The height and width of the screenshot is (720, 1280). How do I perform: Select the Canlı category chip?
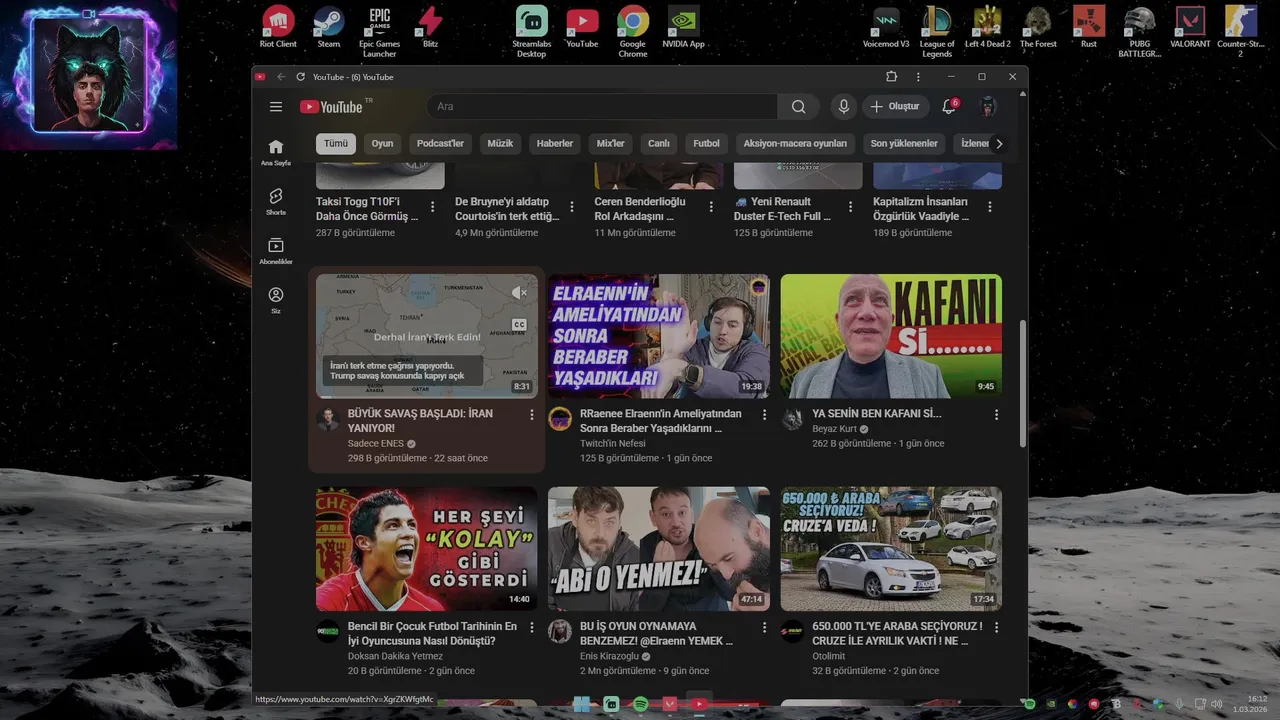[x=659, y=143]
